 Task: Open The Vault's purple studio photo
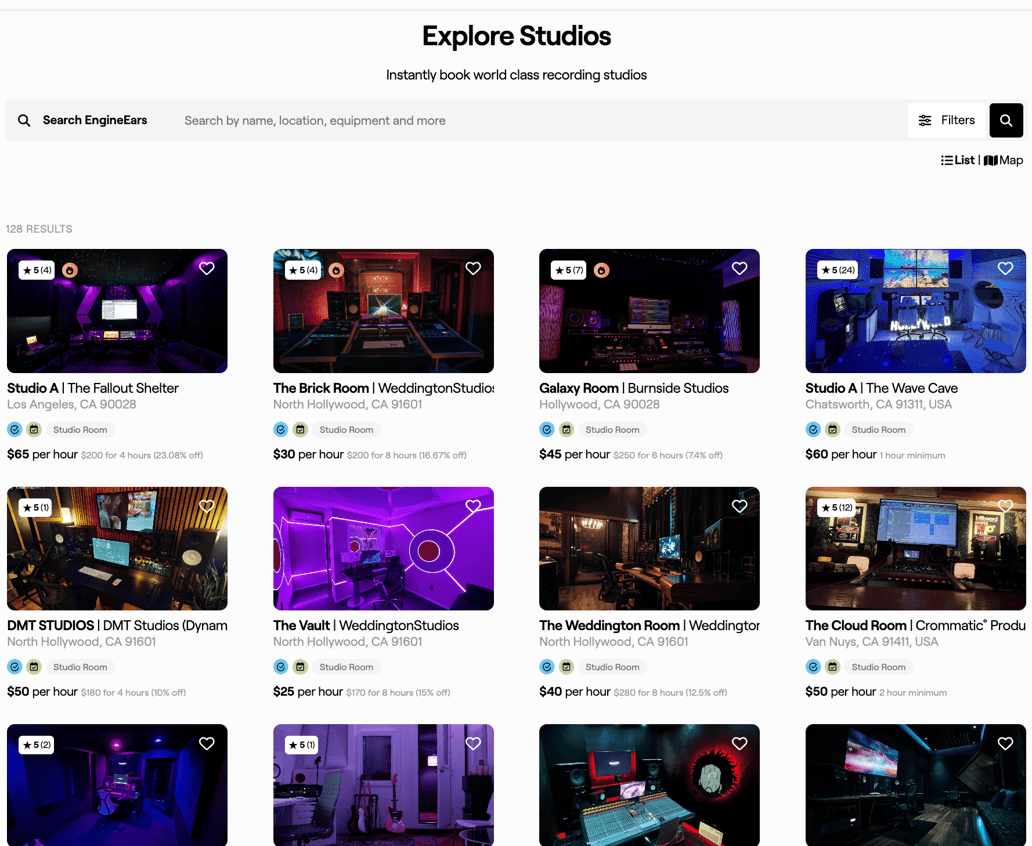(x=383, y=548)
